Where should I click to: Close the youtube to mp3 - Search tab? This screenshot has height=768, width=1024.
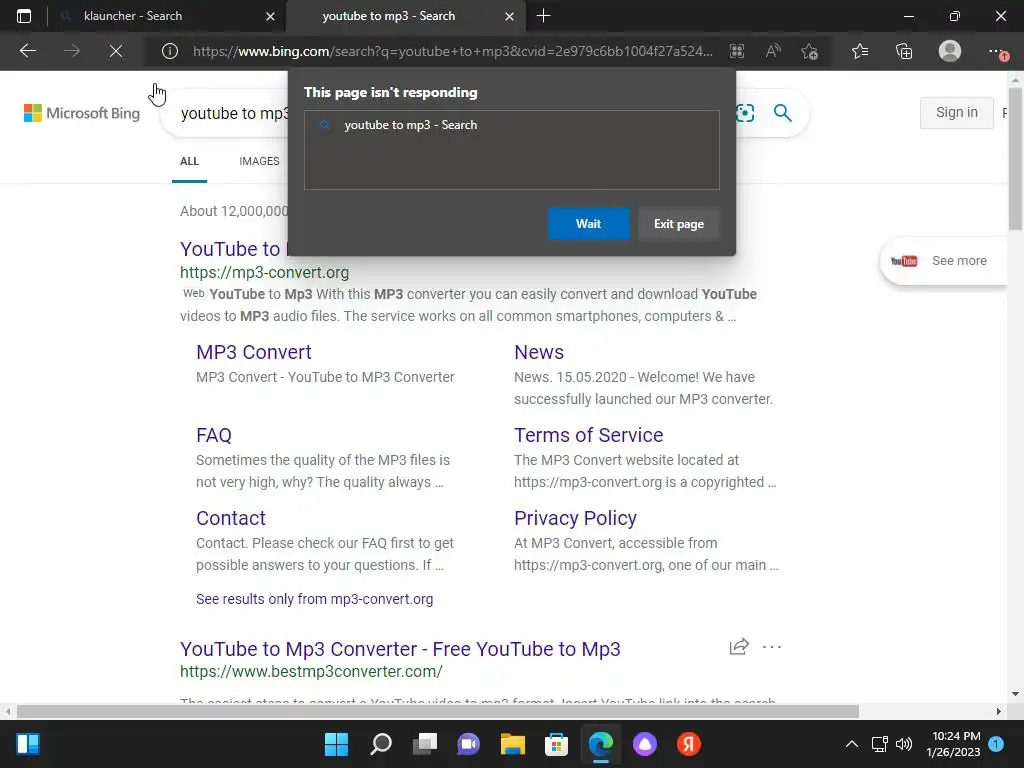tap(509, 16)
